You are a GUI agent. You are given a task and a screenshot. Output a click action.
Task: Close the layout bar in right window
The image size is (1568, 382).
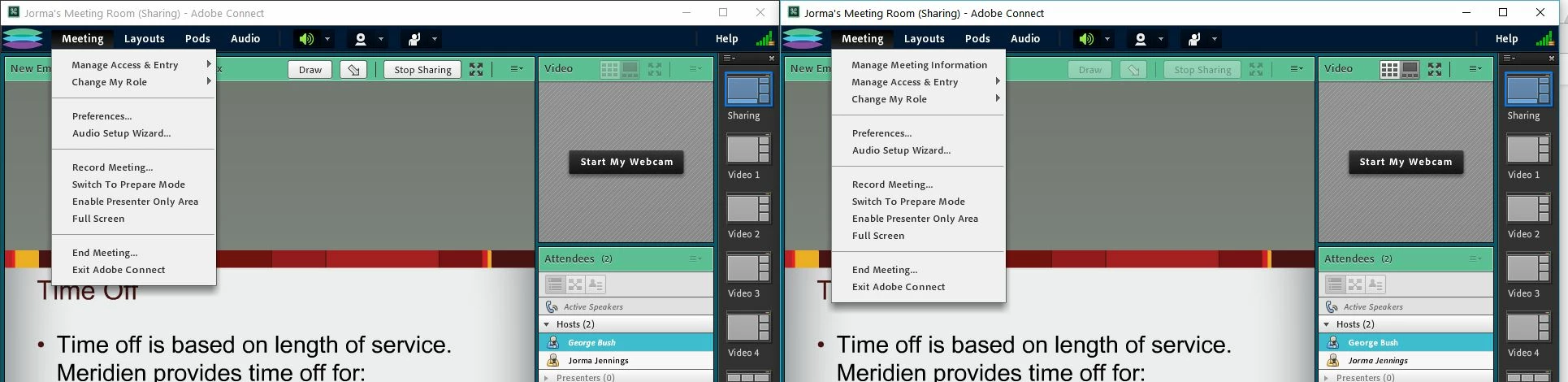tap(1552, 59)
